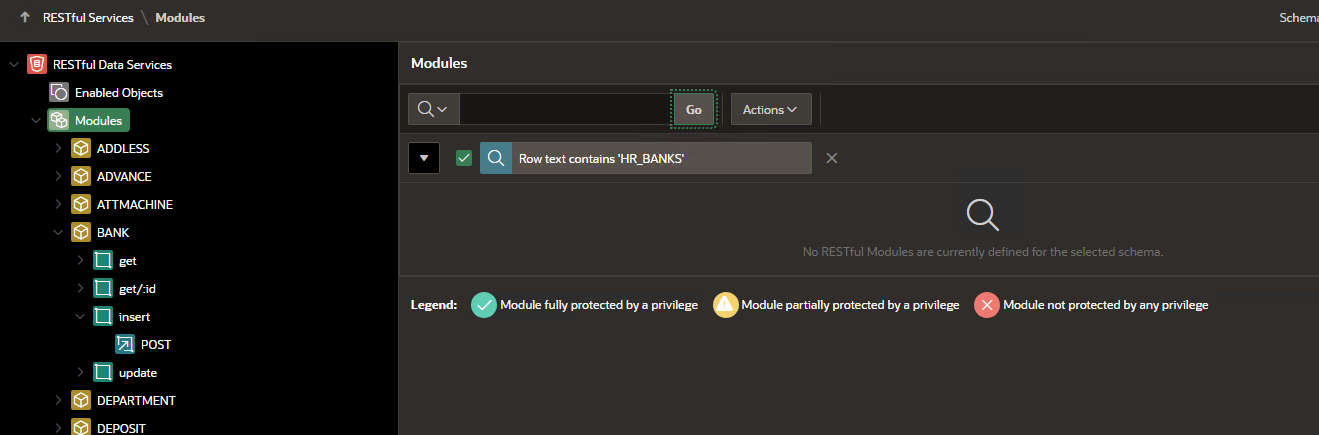1319x435 pixels.
Task: Click the Enabled Objects icon
Action: (59, 92)
